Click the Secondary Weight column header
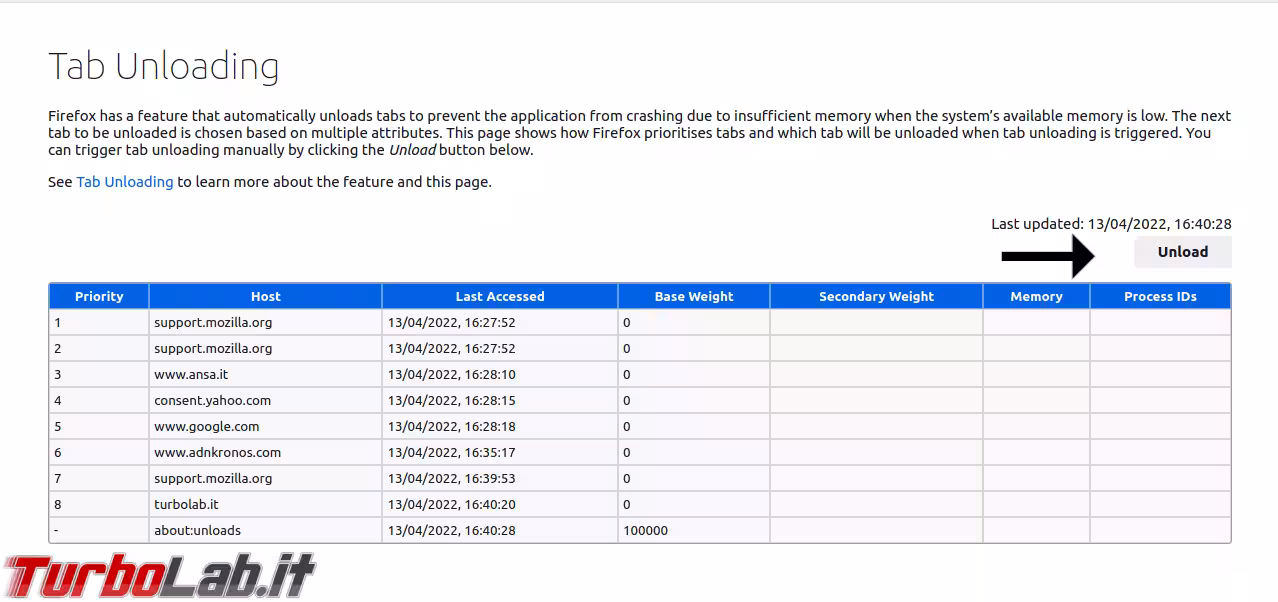The width and height of the screenshot is (1278, 602). click(x=875, y=296)
